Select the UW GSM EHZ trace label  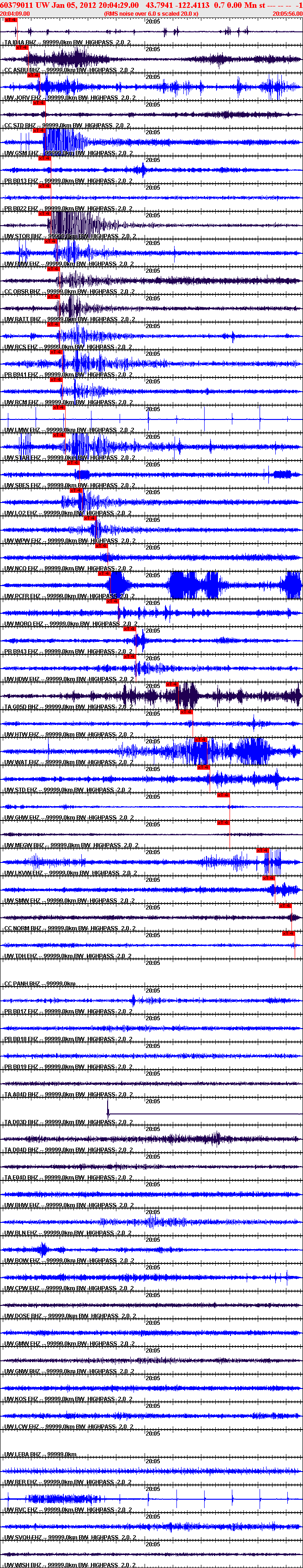(x=69, y=153)
